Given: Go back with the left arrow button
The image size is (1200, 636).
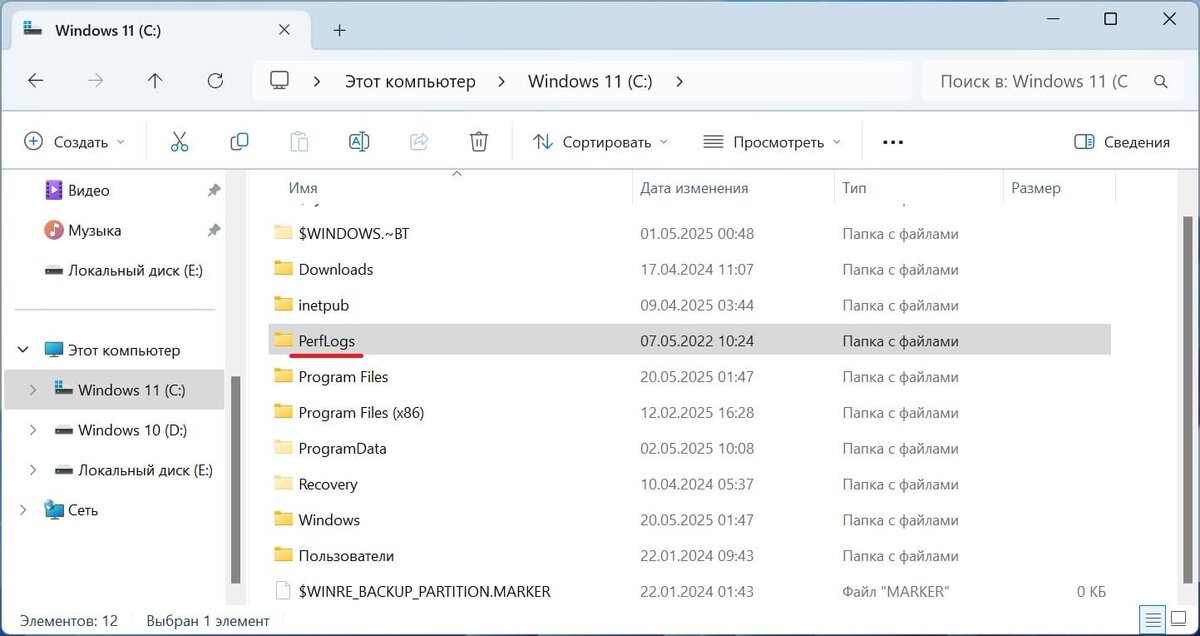Looking at the screenshot, I should (x=36, y=81).
